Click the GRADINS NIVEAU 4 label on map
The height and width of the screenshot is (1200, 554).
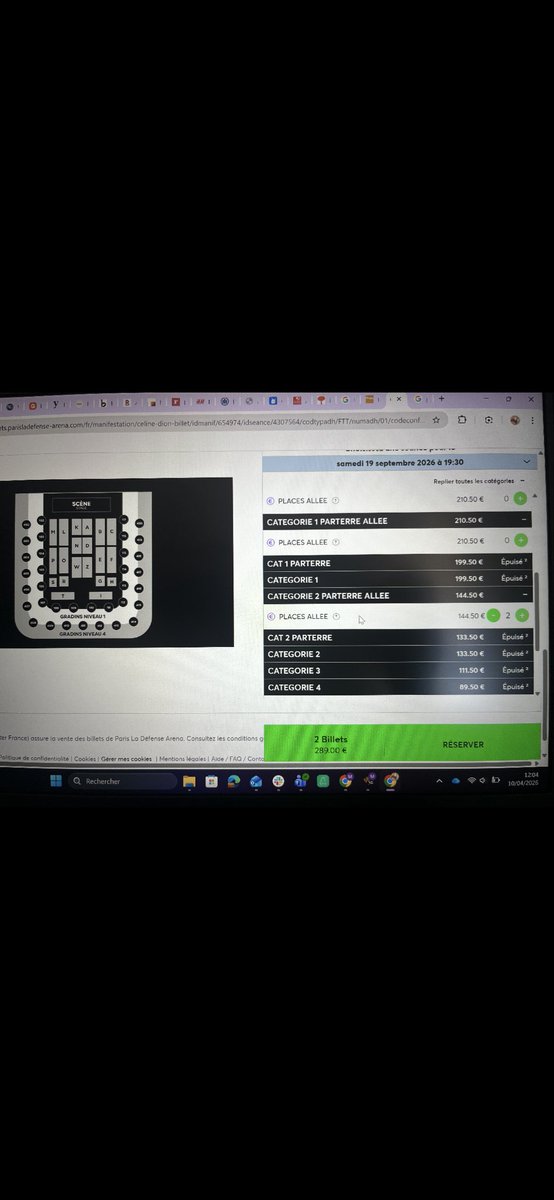coord(83,633)
